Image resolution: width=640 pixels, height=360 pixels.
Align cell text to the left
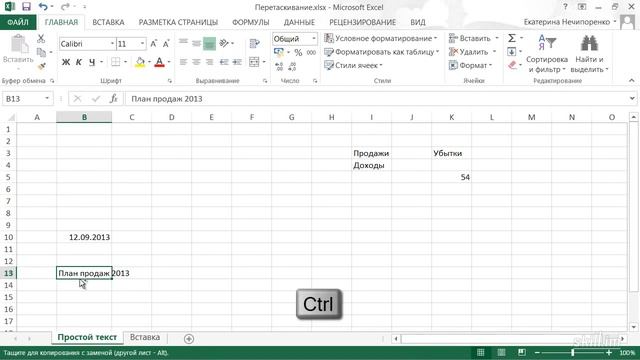183,62
